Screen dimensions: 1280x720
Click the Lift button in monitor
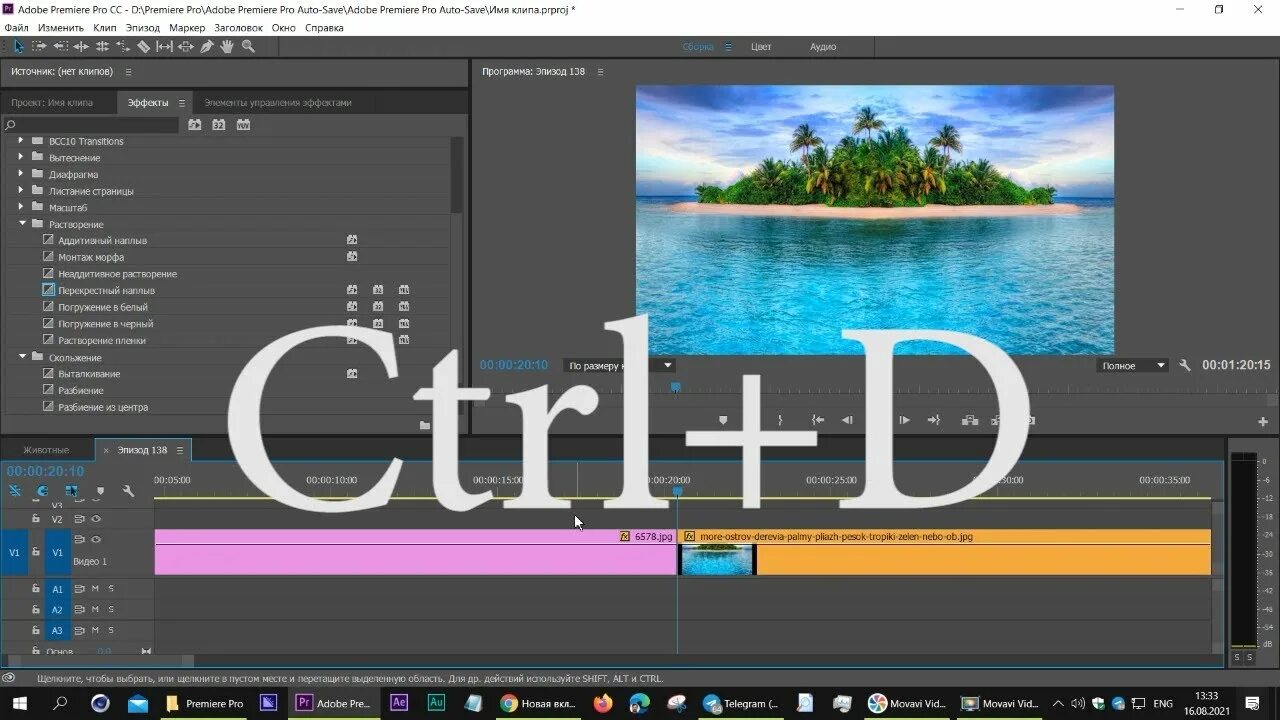pos(969,421)
